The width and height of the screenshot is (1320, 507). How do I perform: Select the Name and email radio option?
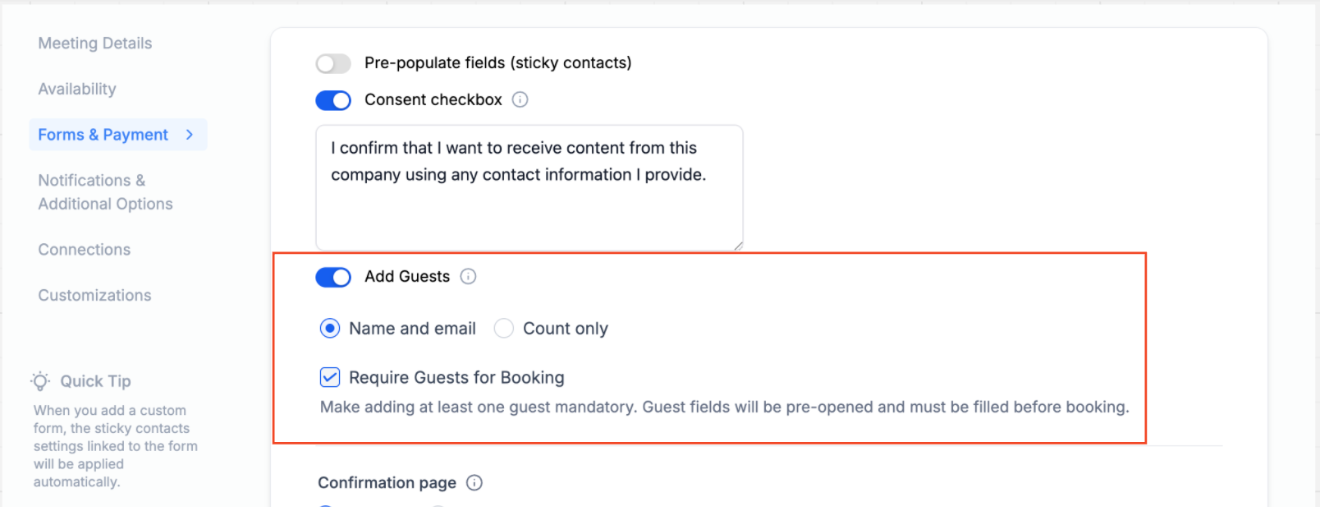330,328
